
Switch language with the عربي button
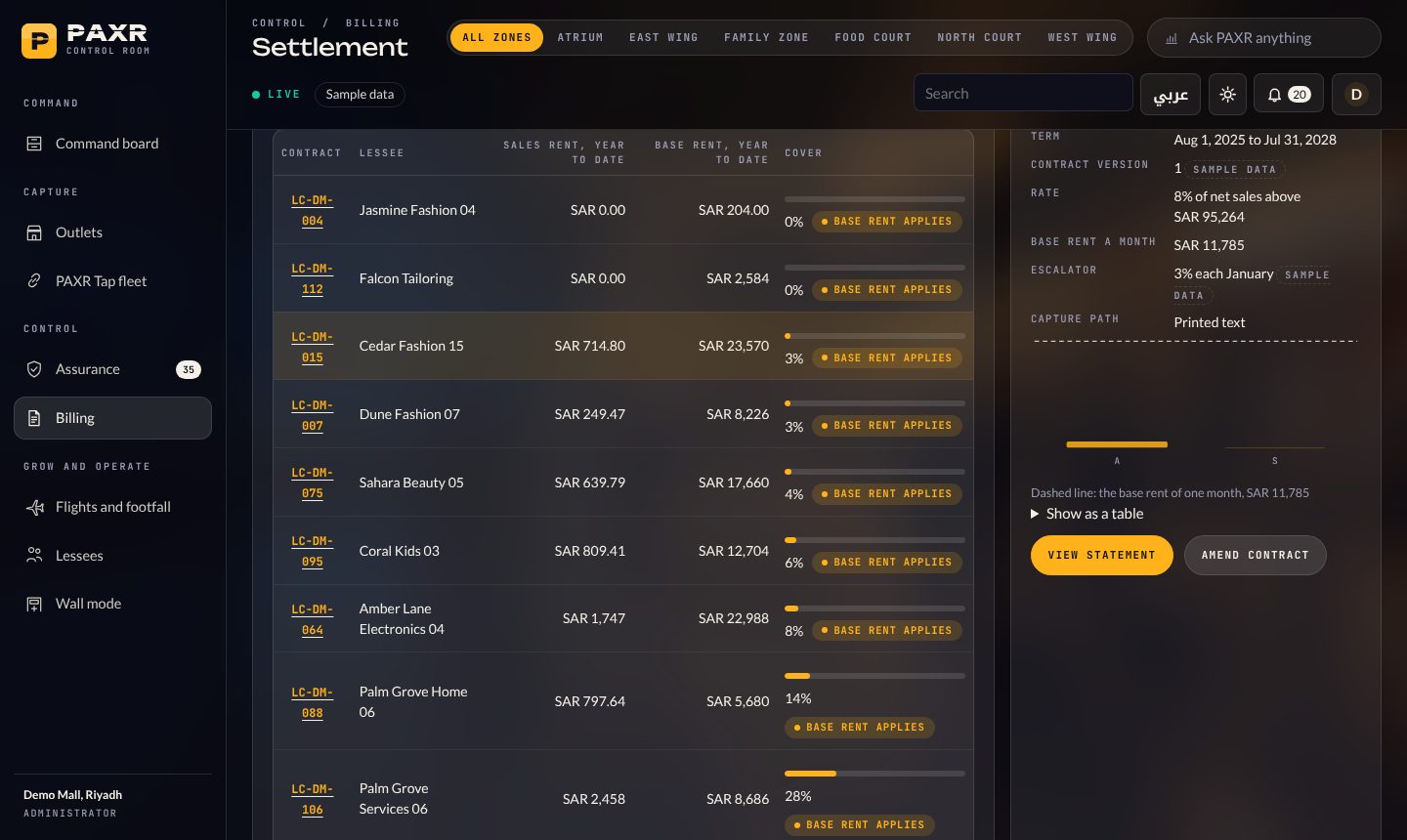click(1171, 95)
